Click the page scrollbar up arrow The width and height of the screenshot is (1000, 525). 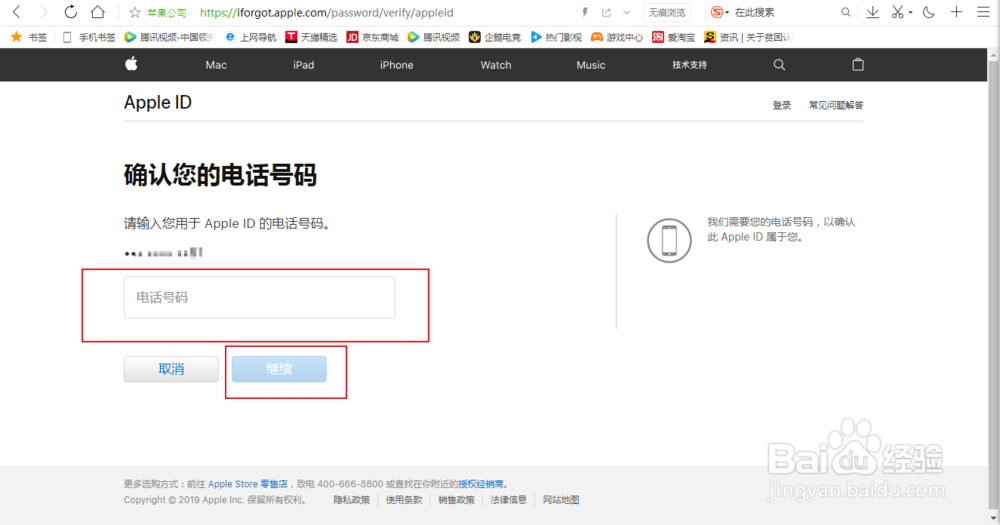click(x=994, y=55)
